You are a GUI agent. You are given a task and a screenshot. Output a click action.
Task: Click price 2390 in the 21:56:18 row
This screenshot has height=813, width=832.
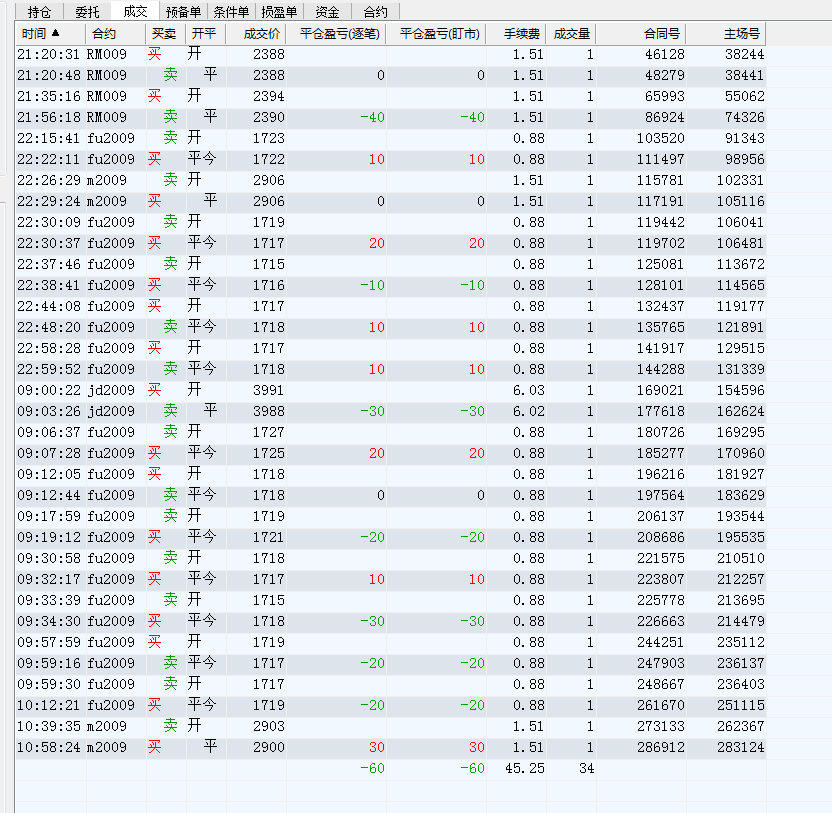(268, 117)
